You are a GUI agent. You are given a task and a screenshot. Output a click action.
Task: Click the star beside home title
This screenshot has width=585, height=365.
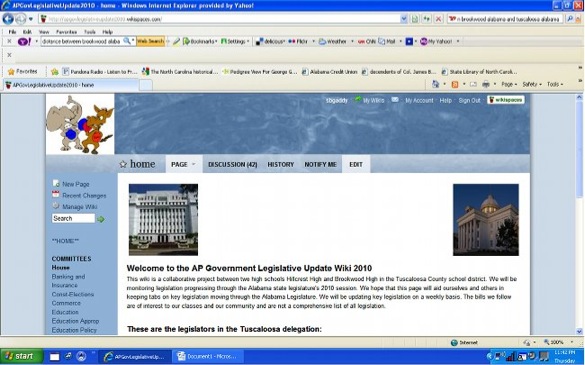[123, 164]
